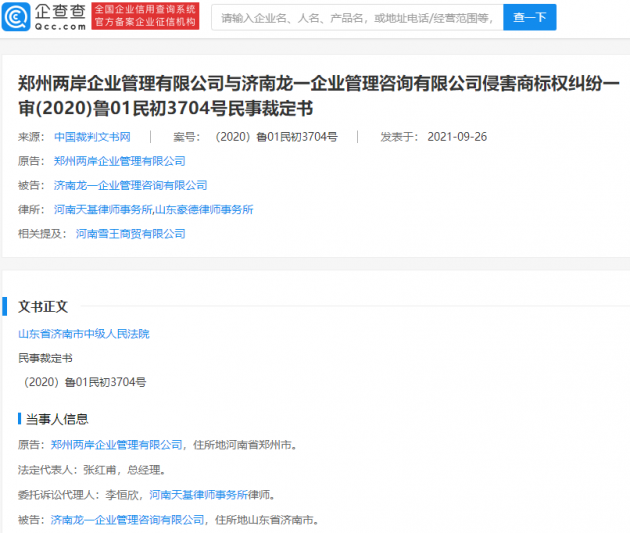This screenshot has width=630, height=533.
Task: Open the 河南雪王商贸有限公司 related company link
Action: coord(130,233)
